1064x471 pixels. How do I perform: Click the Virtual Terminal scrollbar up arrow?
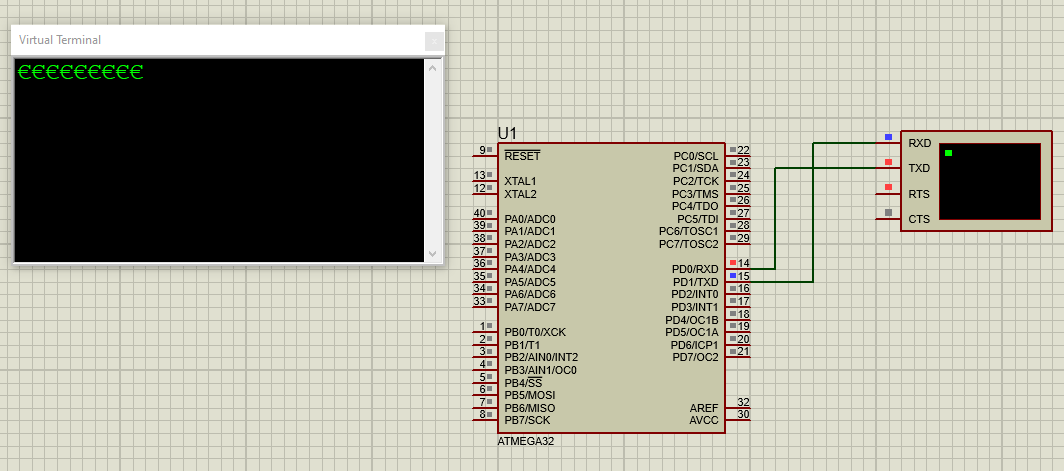click(x=433, y=68)
